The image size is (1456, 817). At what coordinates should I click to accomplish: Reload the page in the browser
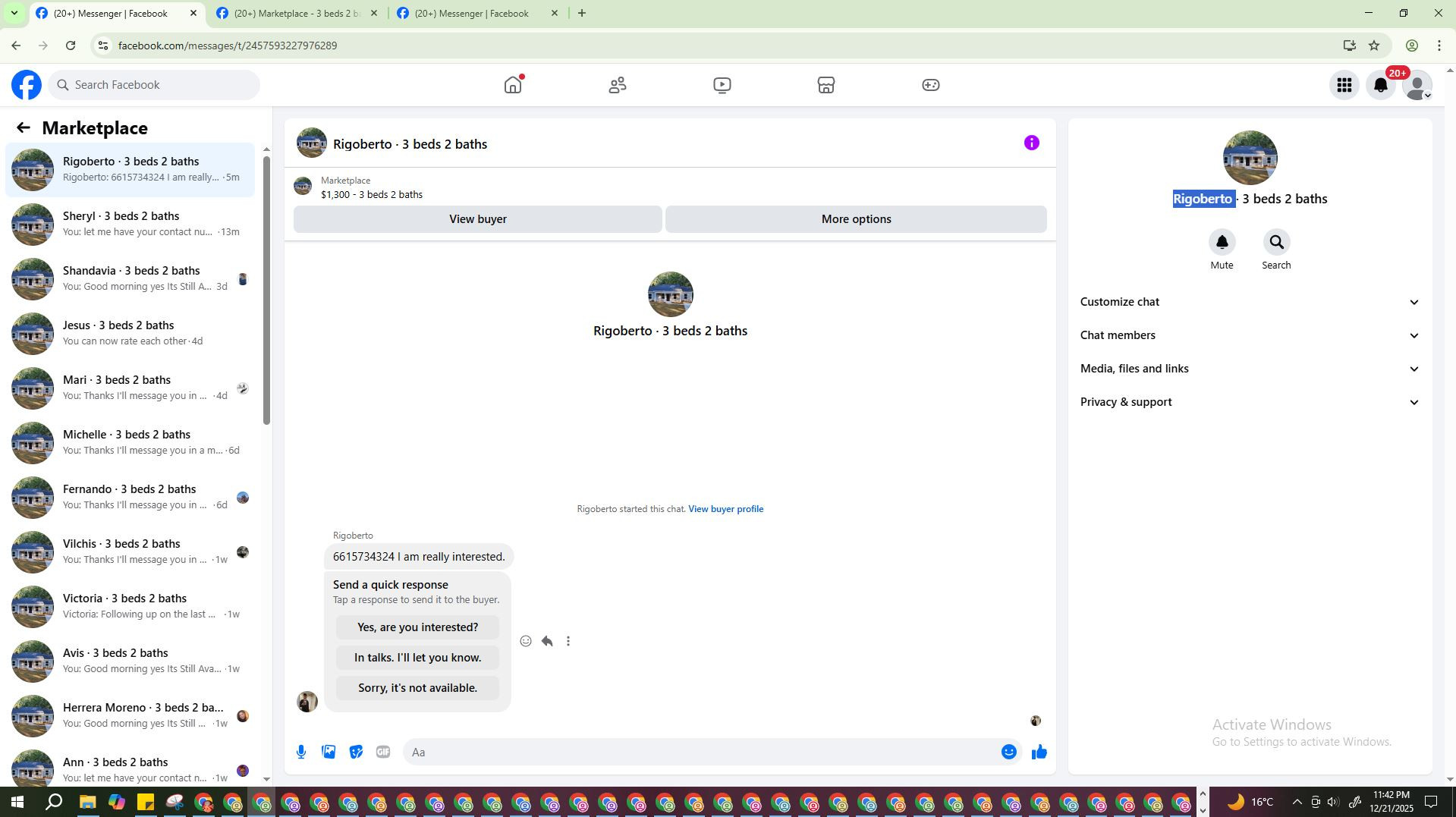point(71,46)
